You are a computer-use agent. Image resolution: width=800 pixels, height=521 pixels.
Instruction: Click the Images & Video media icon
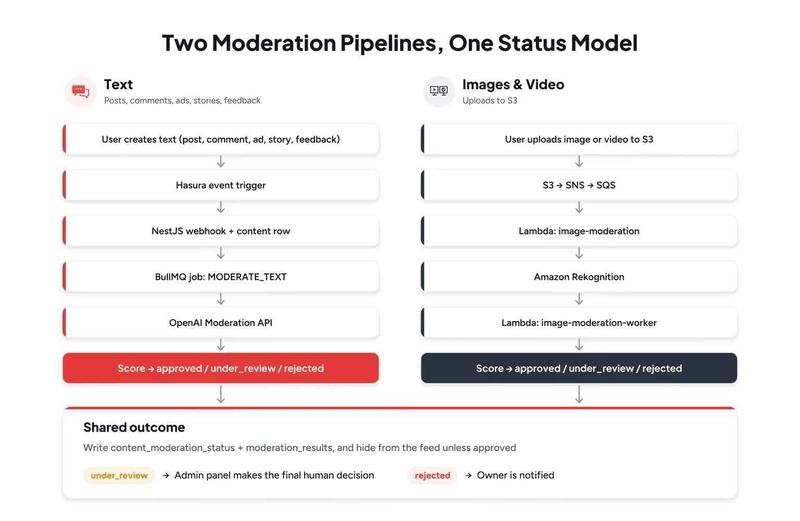tap(439, 91)
